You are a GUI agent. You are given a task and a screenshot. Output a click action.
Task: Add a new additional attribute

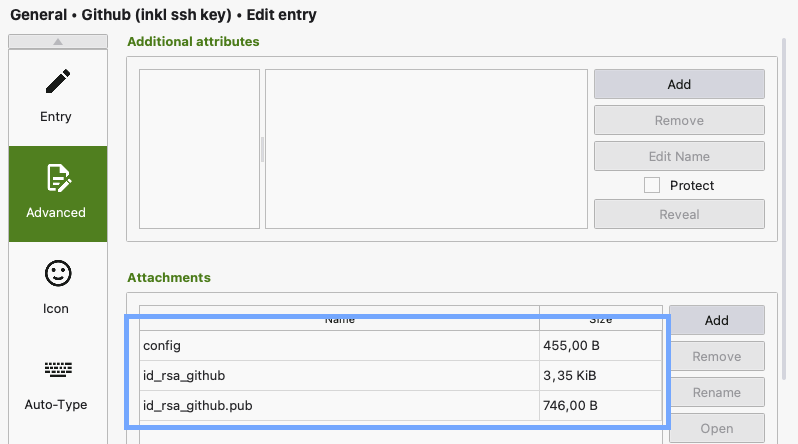679,84
